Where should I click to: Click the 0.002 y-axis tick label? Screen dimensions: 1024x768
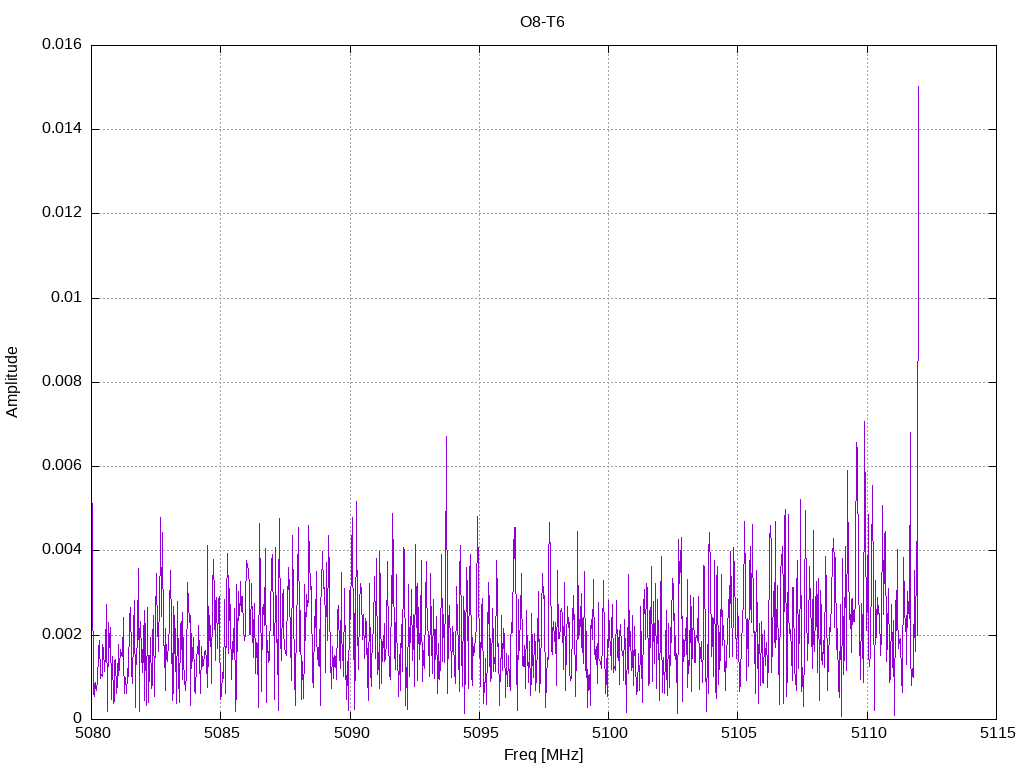(62, 634)
